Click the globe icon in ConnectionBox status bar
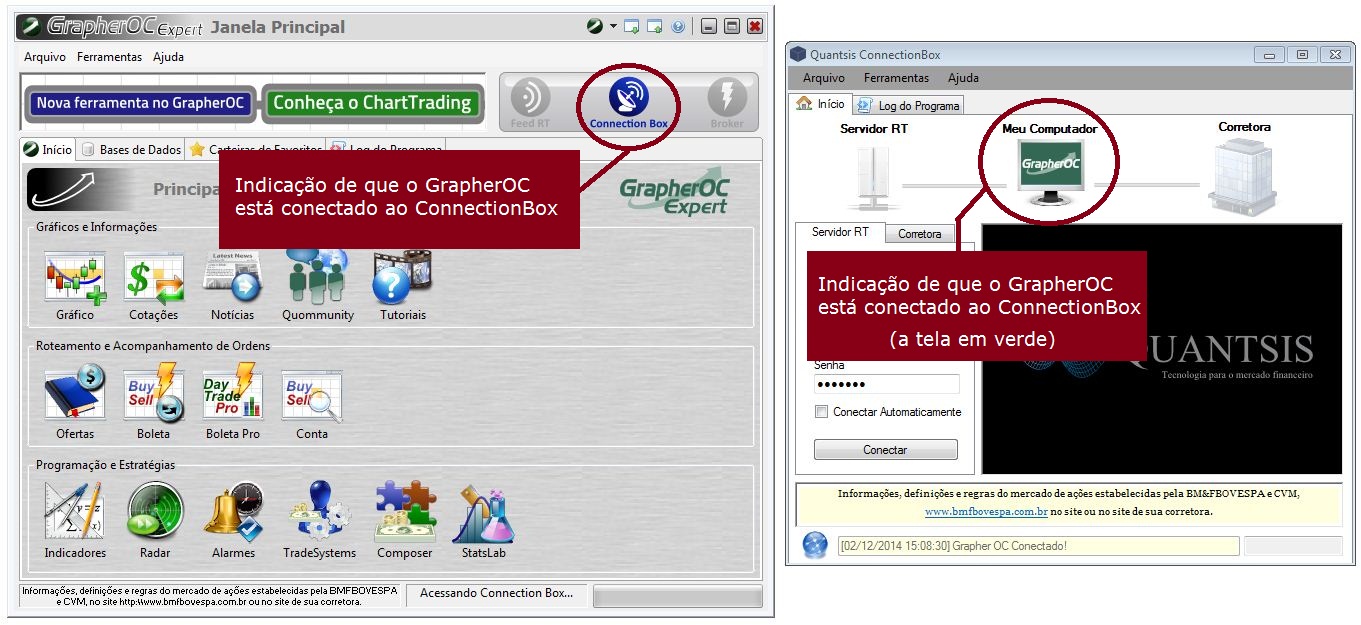The width and height of the screenshot is (1361, 625). pyautogui.click(x=816, y=545)
